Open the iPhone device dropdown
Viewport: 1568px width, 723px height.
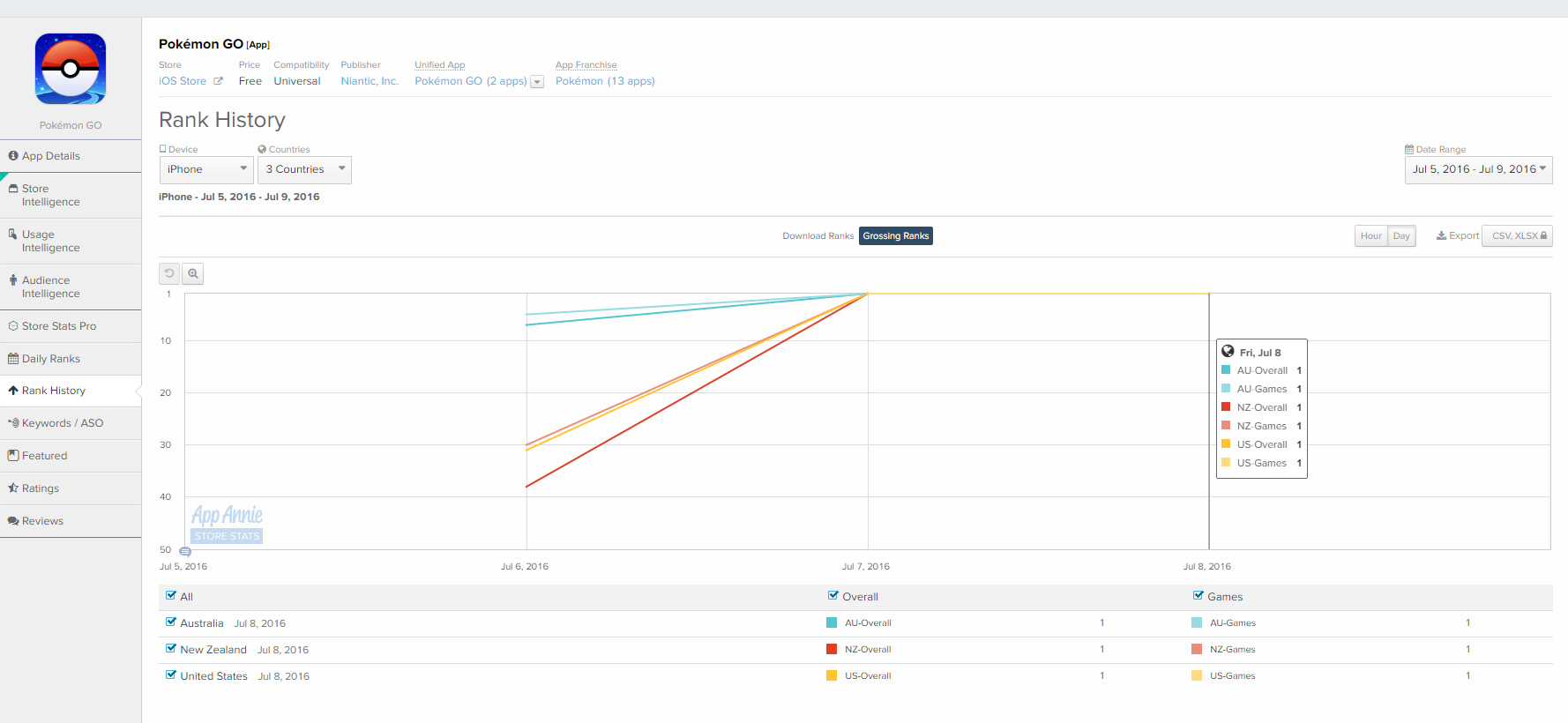pyautogui.click(x=206, y=169)
